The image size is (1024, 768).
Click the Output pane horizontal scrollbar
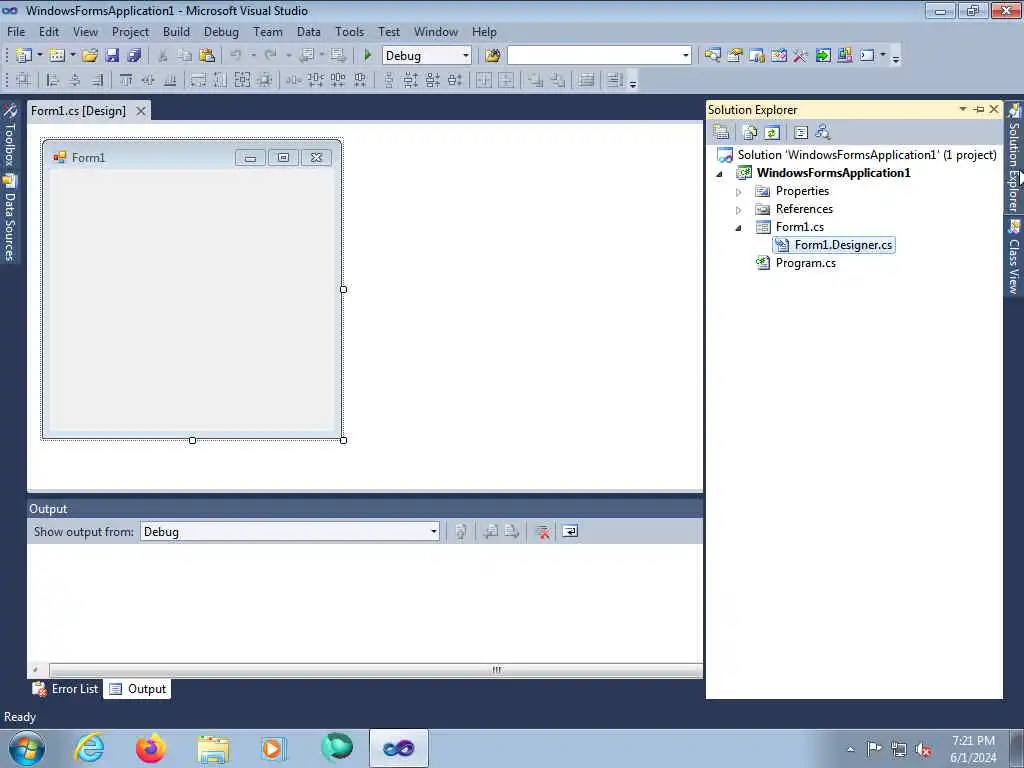(376, 670)
